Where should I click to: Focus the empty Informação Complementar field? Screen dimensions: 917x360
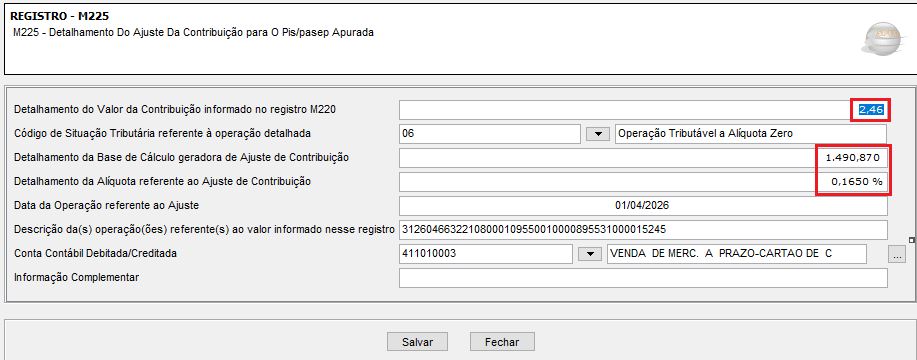click(643, 278)
